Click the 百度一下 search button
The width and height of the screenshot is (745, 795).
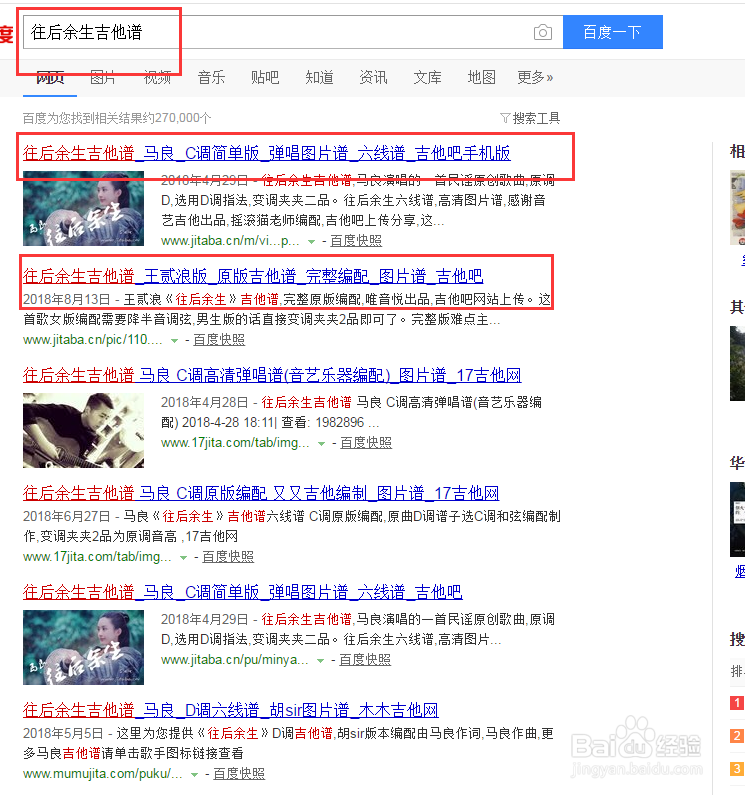coord(613,32)
